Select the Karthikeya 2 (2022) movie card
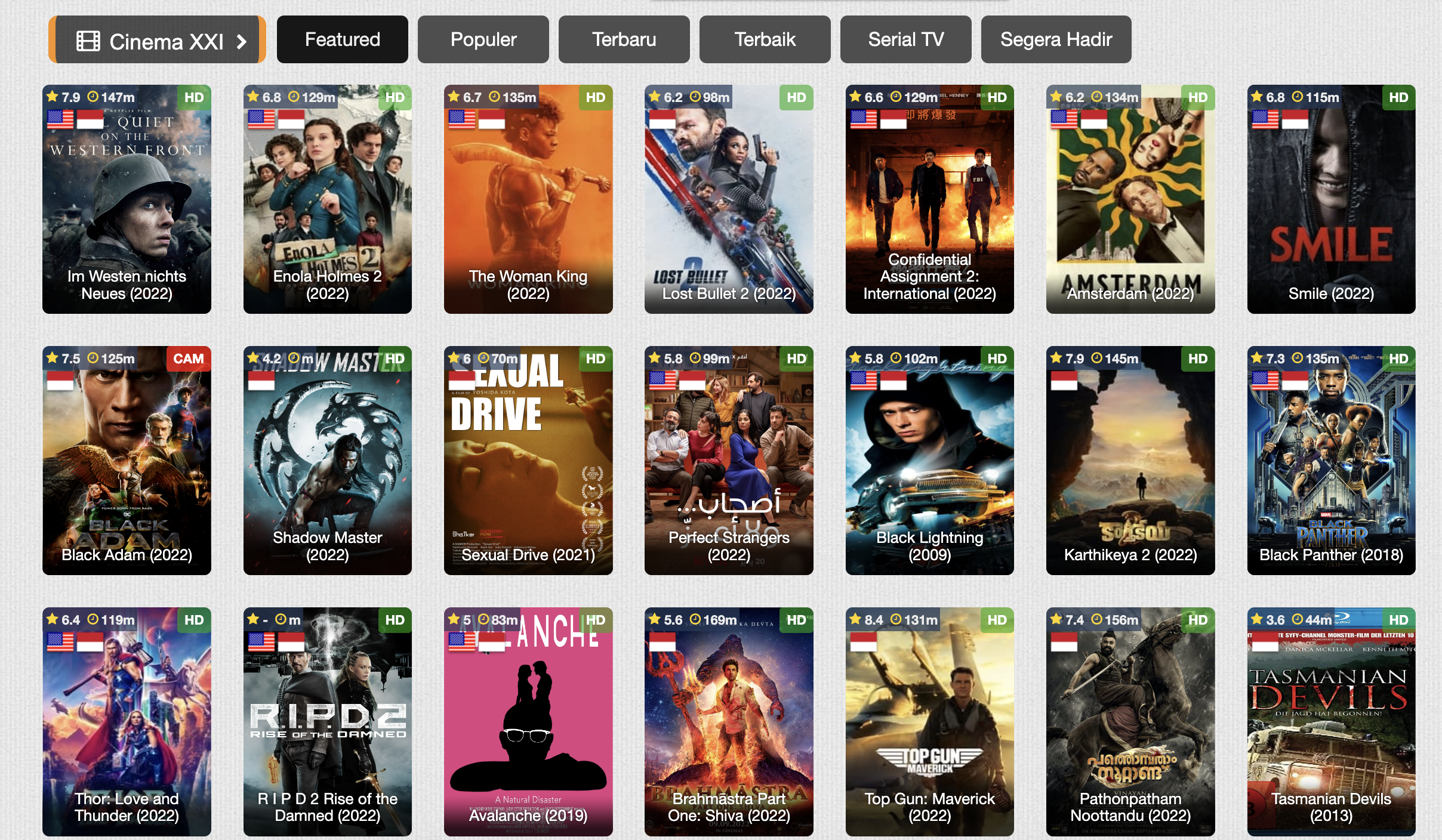1442x840 pixels. coord(1130,461)
